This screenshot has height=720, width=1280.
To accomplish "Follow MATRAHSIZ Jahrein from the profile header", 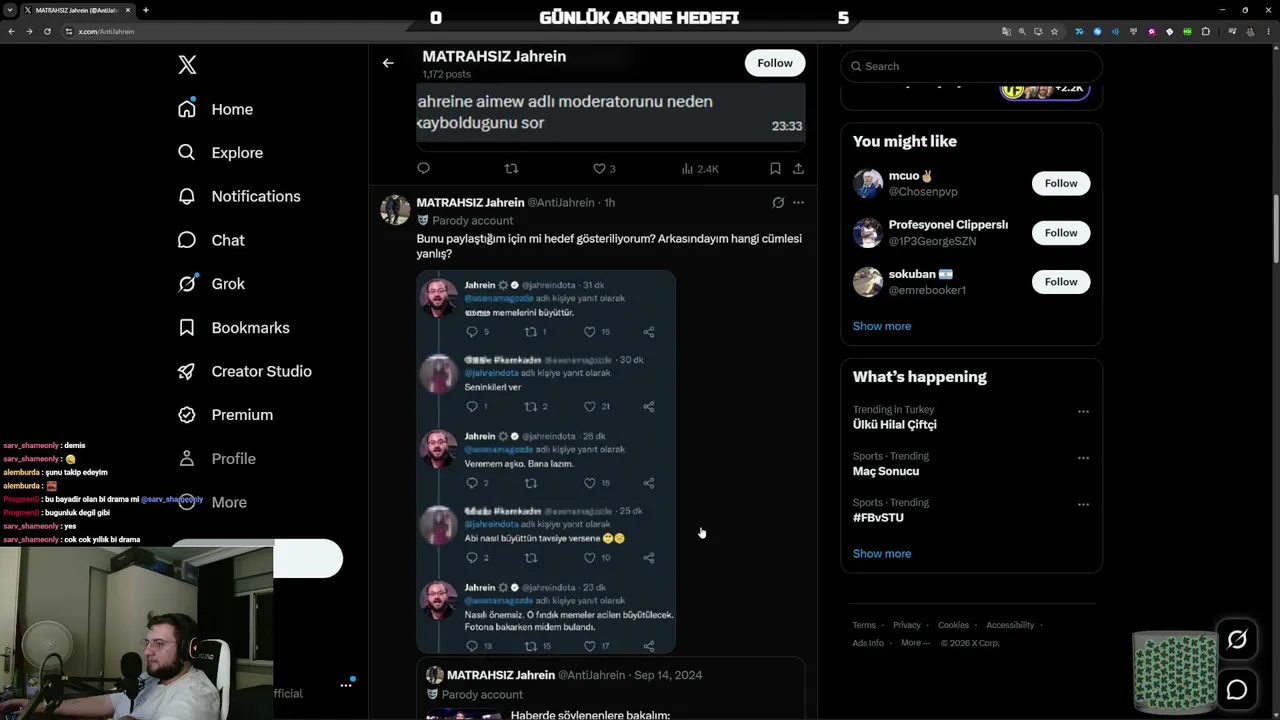I will tap(775, 63).
